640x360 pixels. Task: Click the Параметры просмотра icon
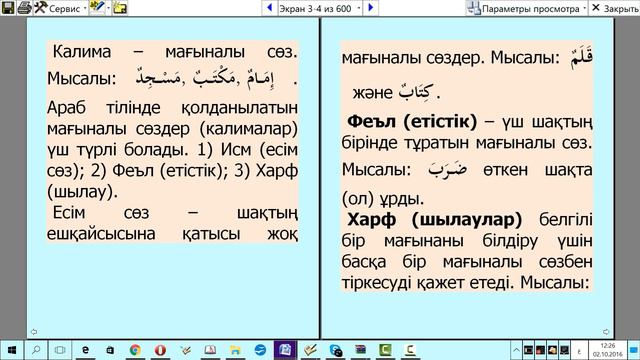click(474, 8)
